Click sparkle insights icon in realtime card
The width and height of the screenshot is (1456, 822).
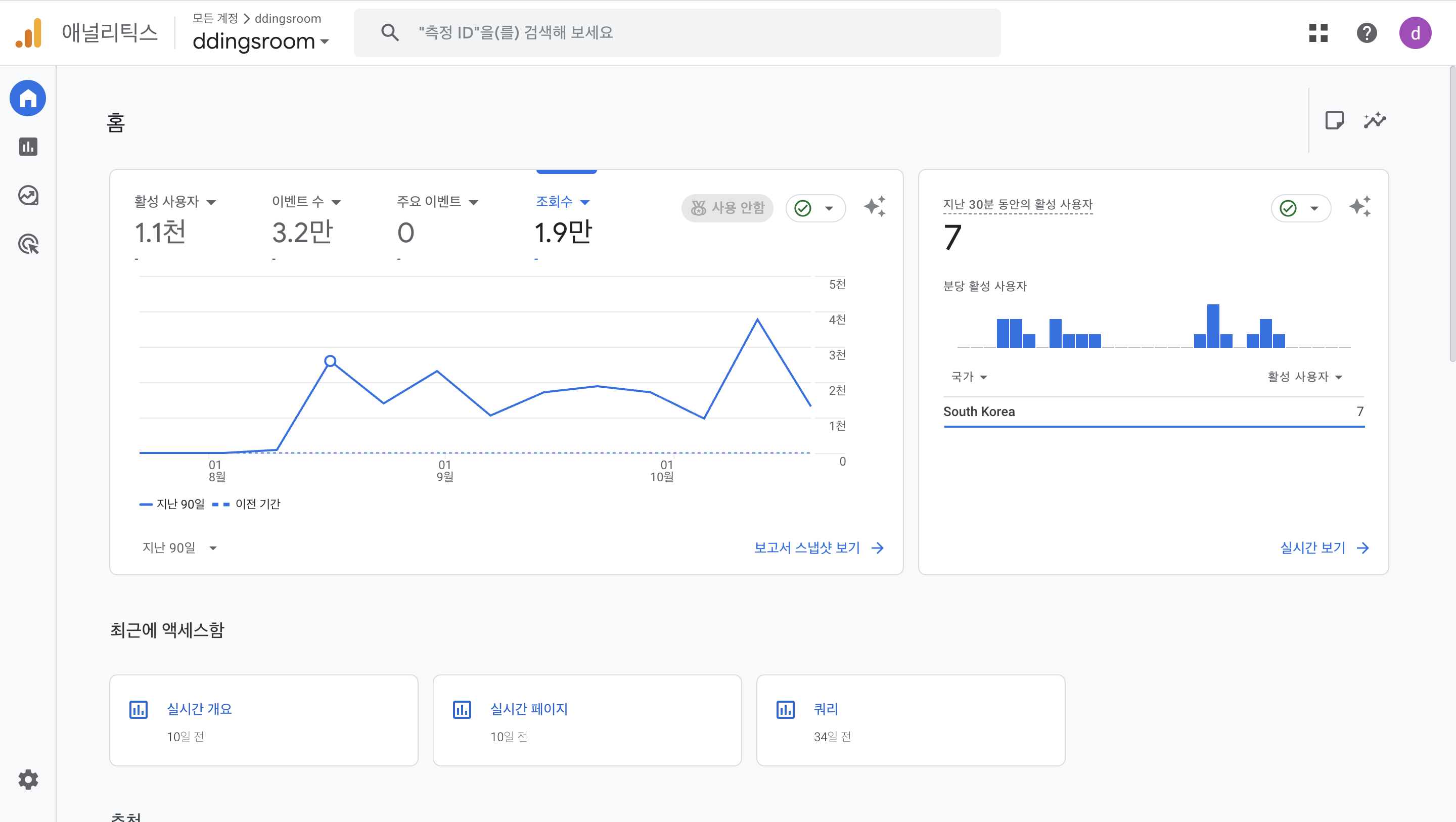tap(1359, 207)
